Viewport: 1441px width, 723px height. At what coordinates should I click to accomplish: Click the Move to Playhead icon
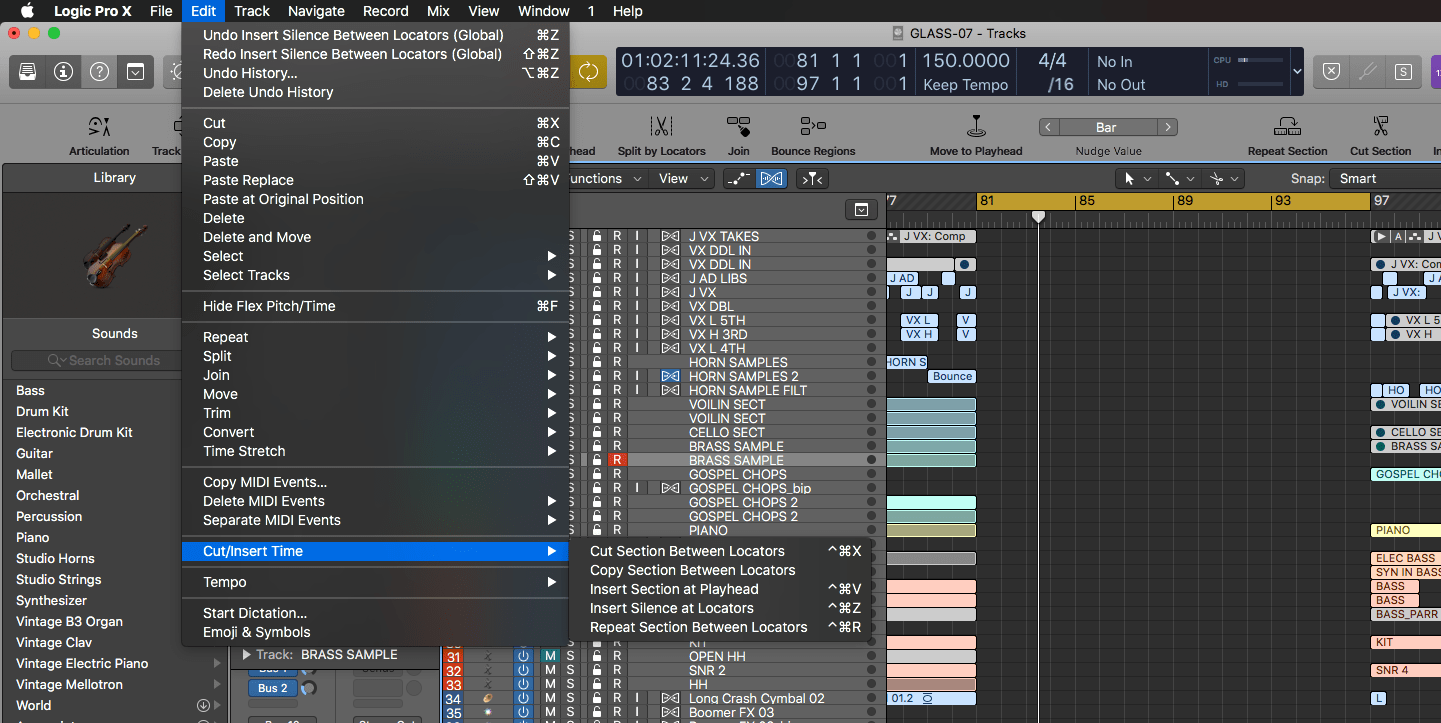coord(975,135)
